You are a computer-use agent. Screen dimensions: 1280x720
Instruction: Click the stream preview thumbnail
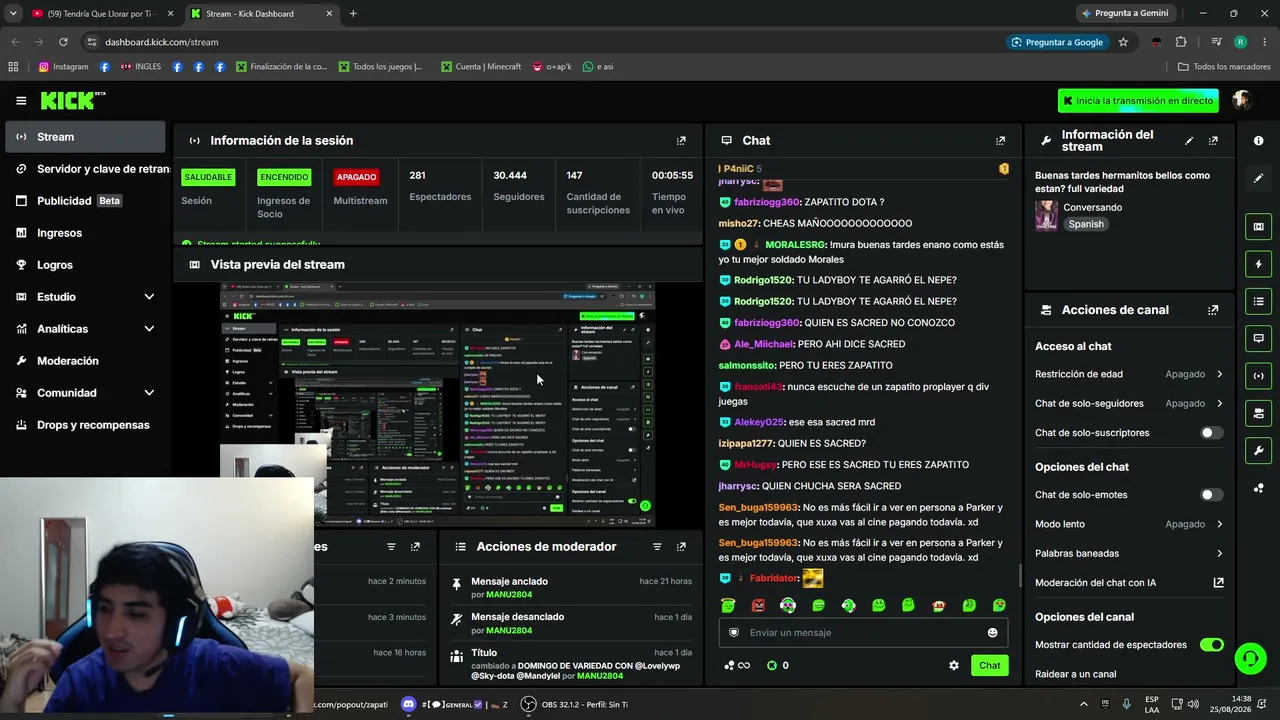point(437,404)
